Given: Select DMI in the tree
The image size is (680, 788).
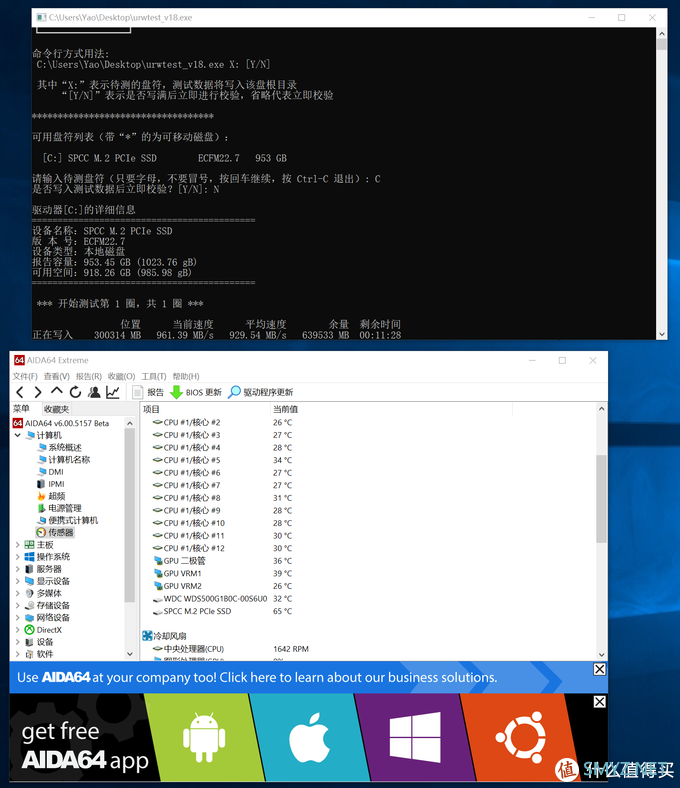Looking at the screenshot, I should click(x=56, y=472).
